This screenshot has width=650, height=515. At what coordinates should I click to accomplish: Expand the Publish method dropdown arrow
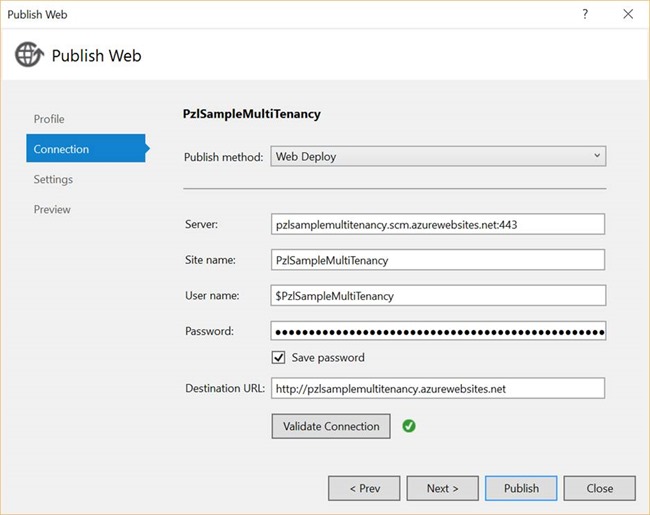pos(597,156)
